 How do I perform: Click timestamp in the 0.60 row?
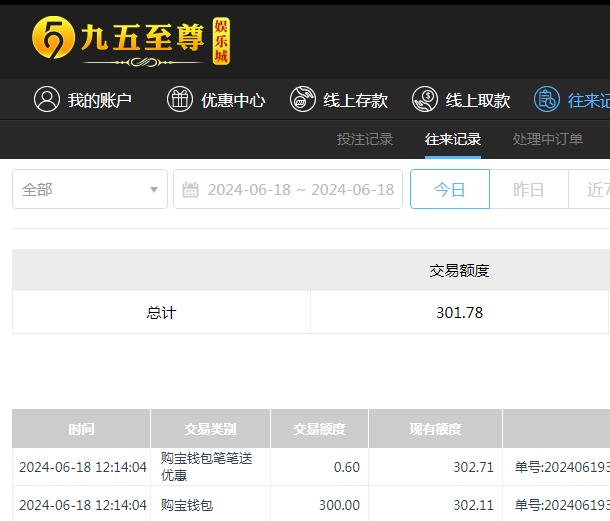click(x=83, y=467)
